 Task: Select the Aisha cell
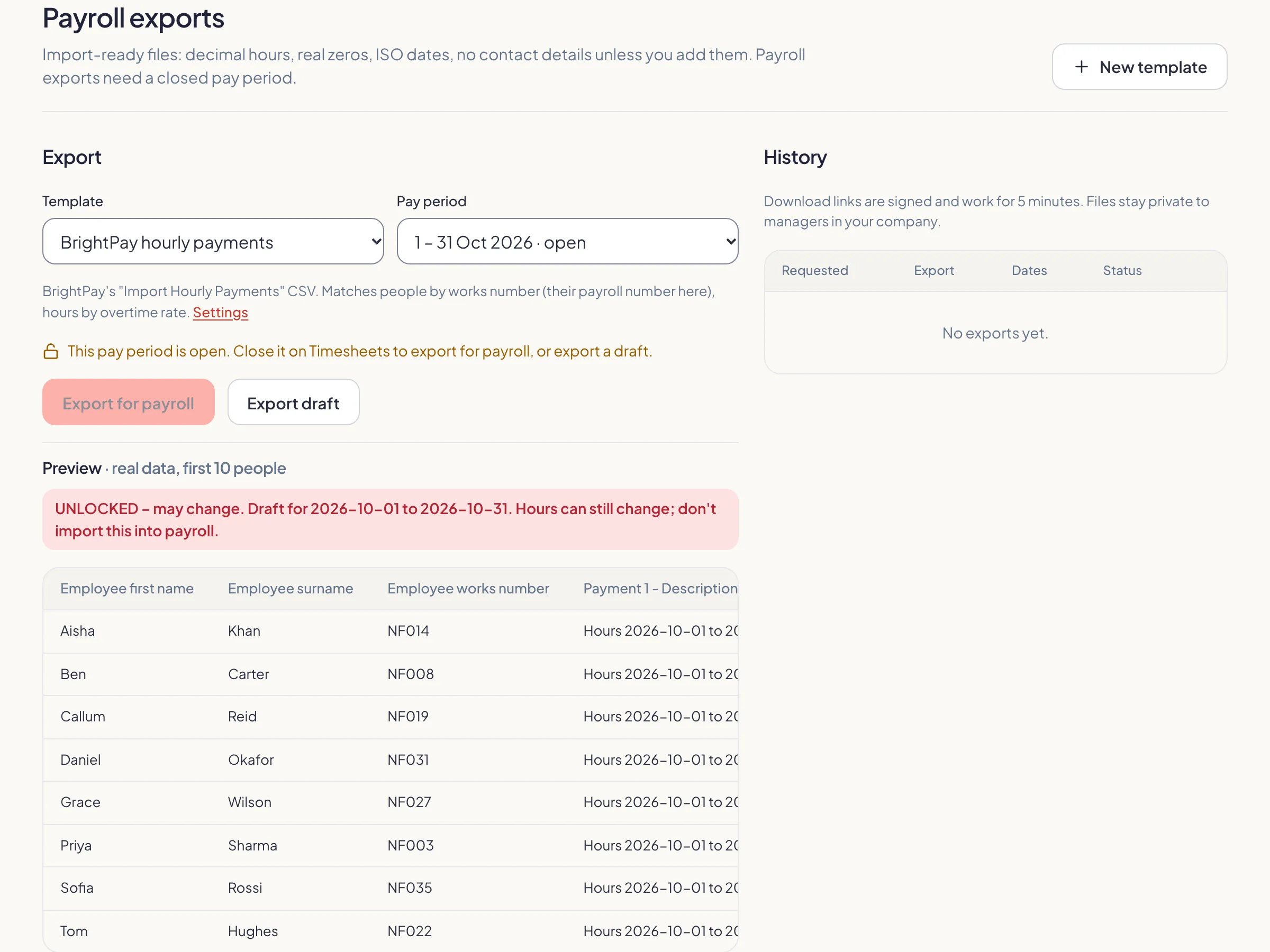(x=77, y=631)
